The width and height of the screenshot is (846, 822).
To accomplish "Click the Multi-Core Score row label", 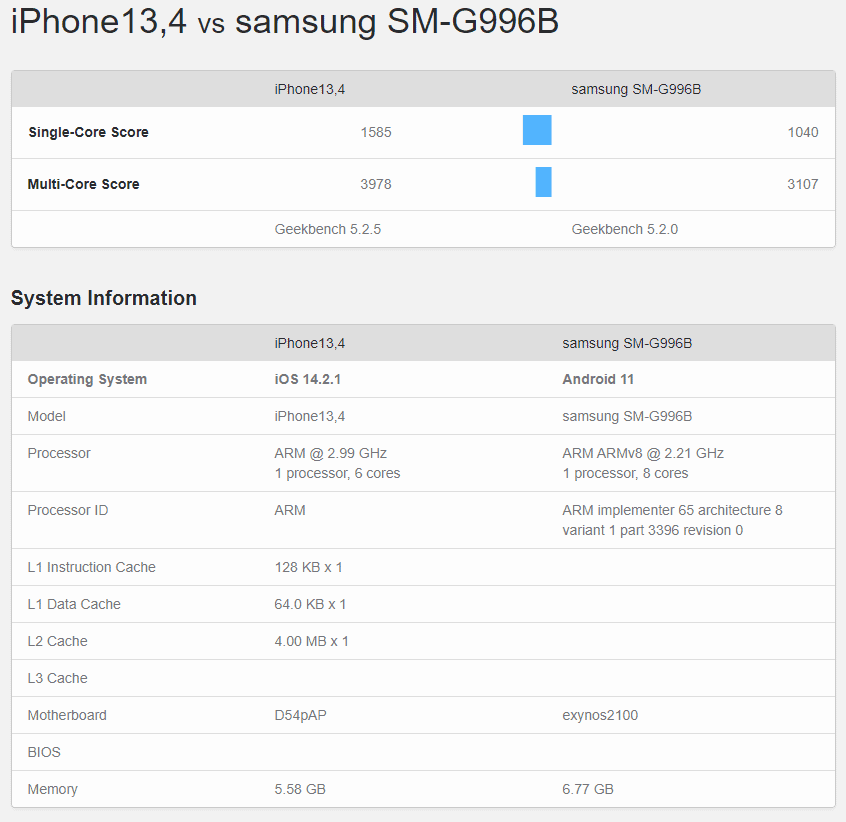I will tap(82, 184).
